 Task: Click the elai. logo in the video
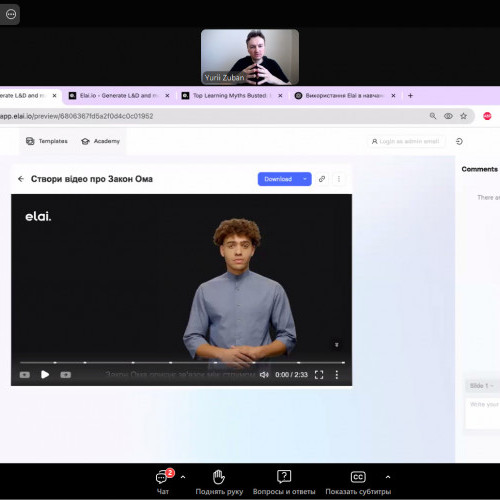tap(38, 217)
